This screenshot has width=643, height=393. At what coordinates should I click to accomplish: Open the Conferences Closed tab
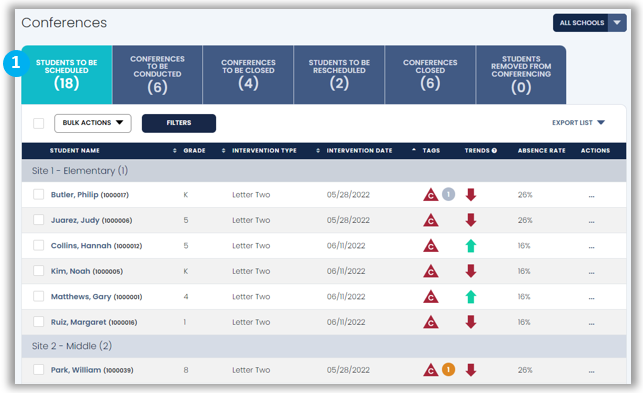coord(430,74)
